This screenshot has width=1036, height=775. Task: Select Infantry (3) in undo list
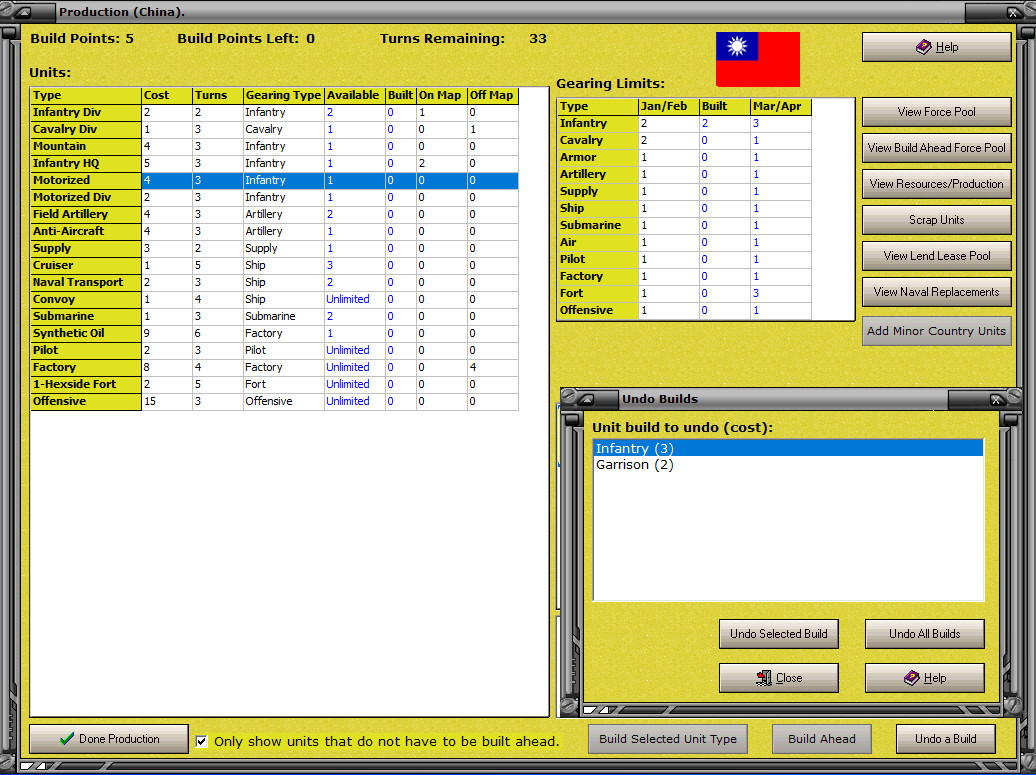point(788,449)
